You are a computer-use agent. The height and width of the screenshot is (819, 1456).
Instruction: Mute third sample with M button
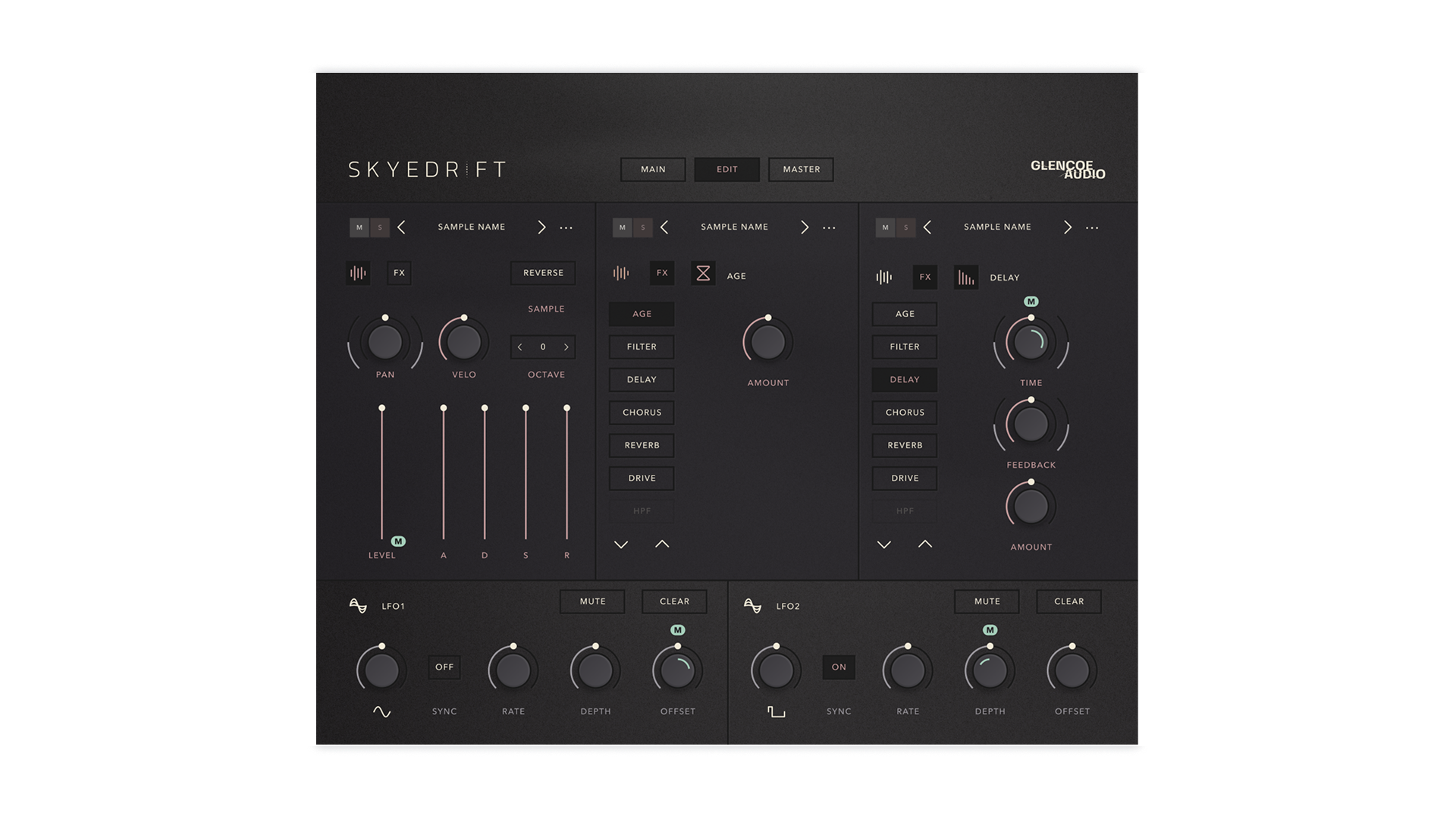click(885, 227)
